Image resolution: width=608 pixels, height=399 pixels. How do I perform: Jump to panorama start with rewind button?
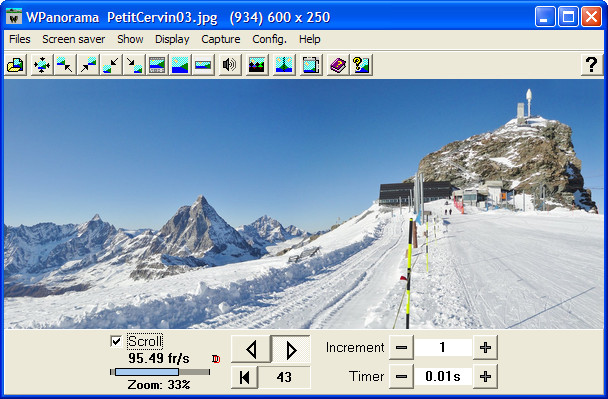coord(245,377)
